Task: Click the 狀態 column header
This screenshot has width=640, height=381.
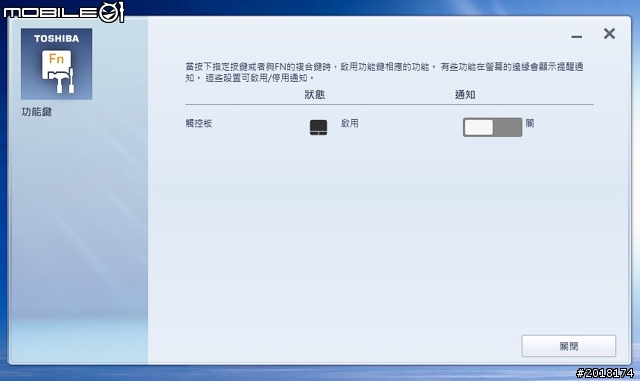Action: (x=315, y=95)
